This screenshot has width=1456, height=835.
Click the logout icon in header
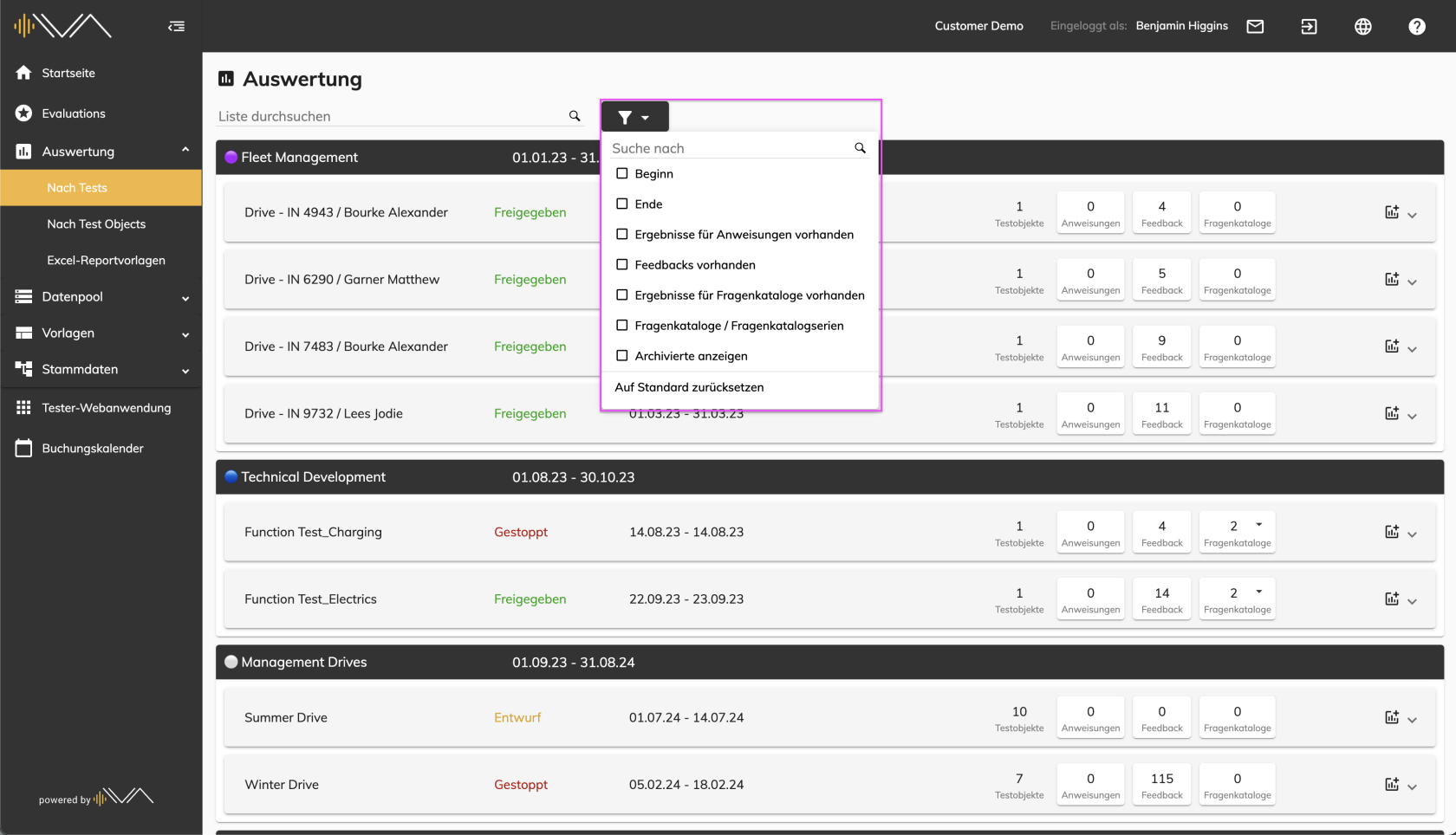click(1309, 26)
